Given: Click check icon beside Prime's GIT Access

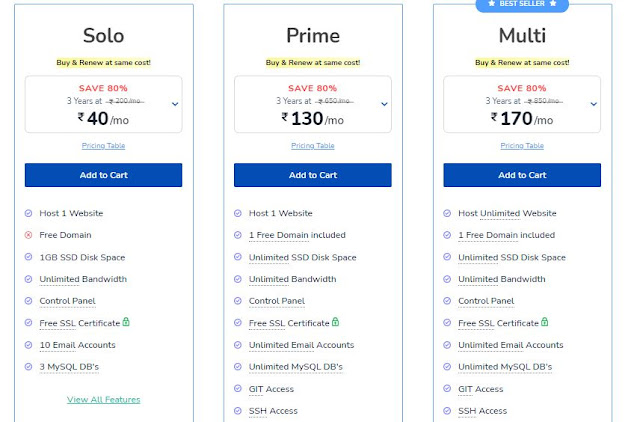Looking at the screenshot, I should point(238,389).
